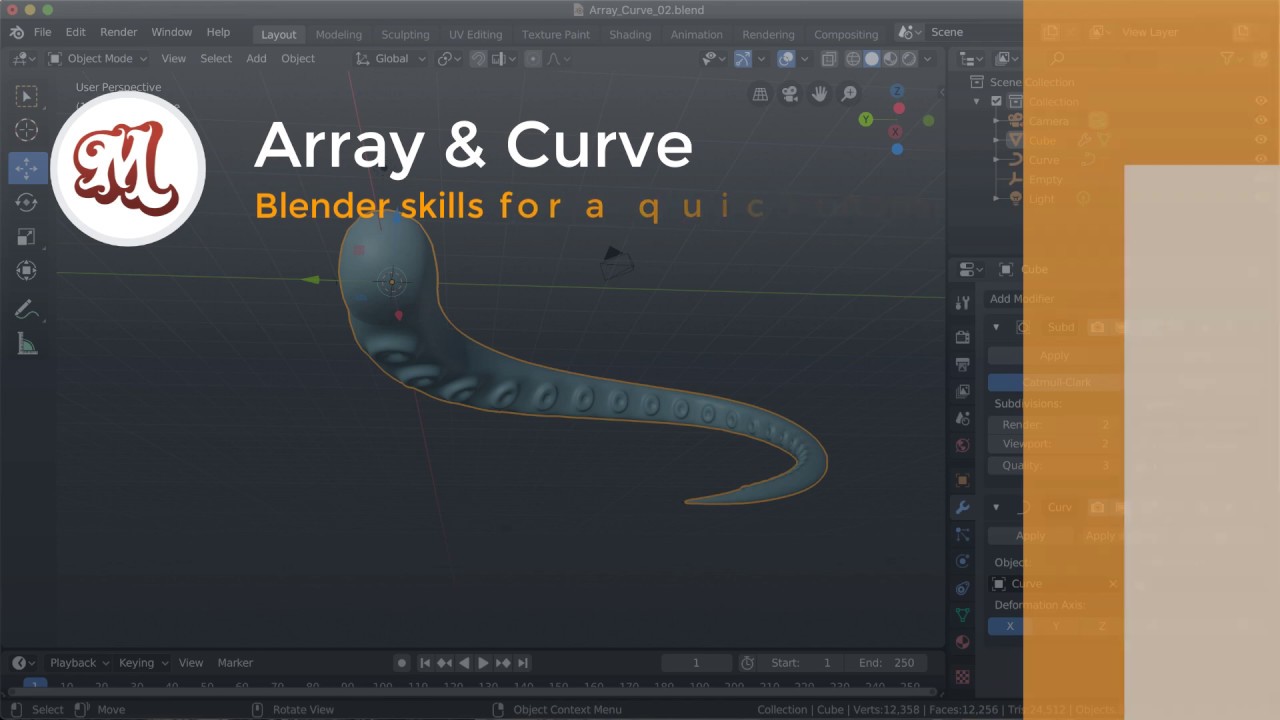Switch to the Sculpting workspace tab

405,34
